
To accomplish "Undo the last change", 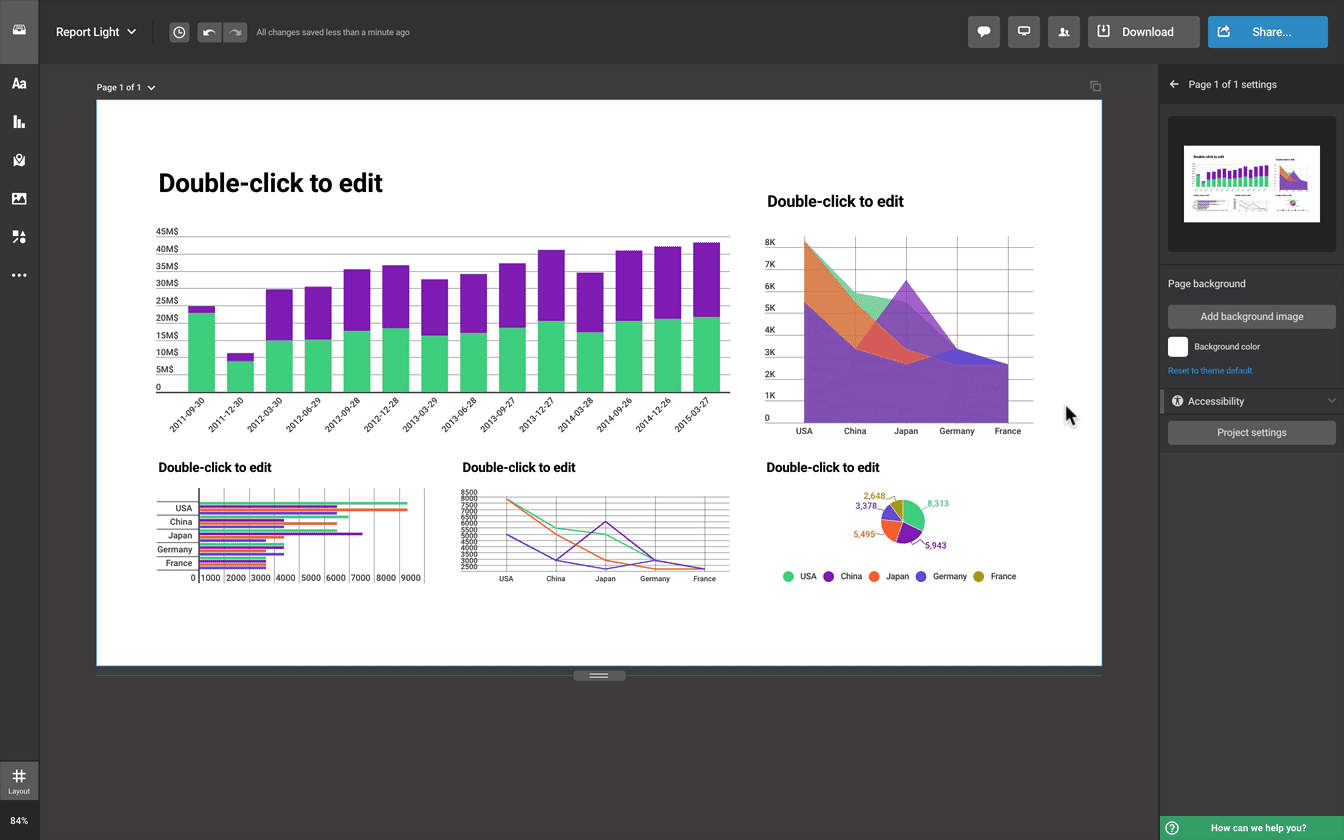I will [x=209, y=32].
